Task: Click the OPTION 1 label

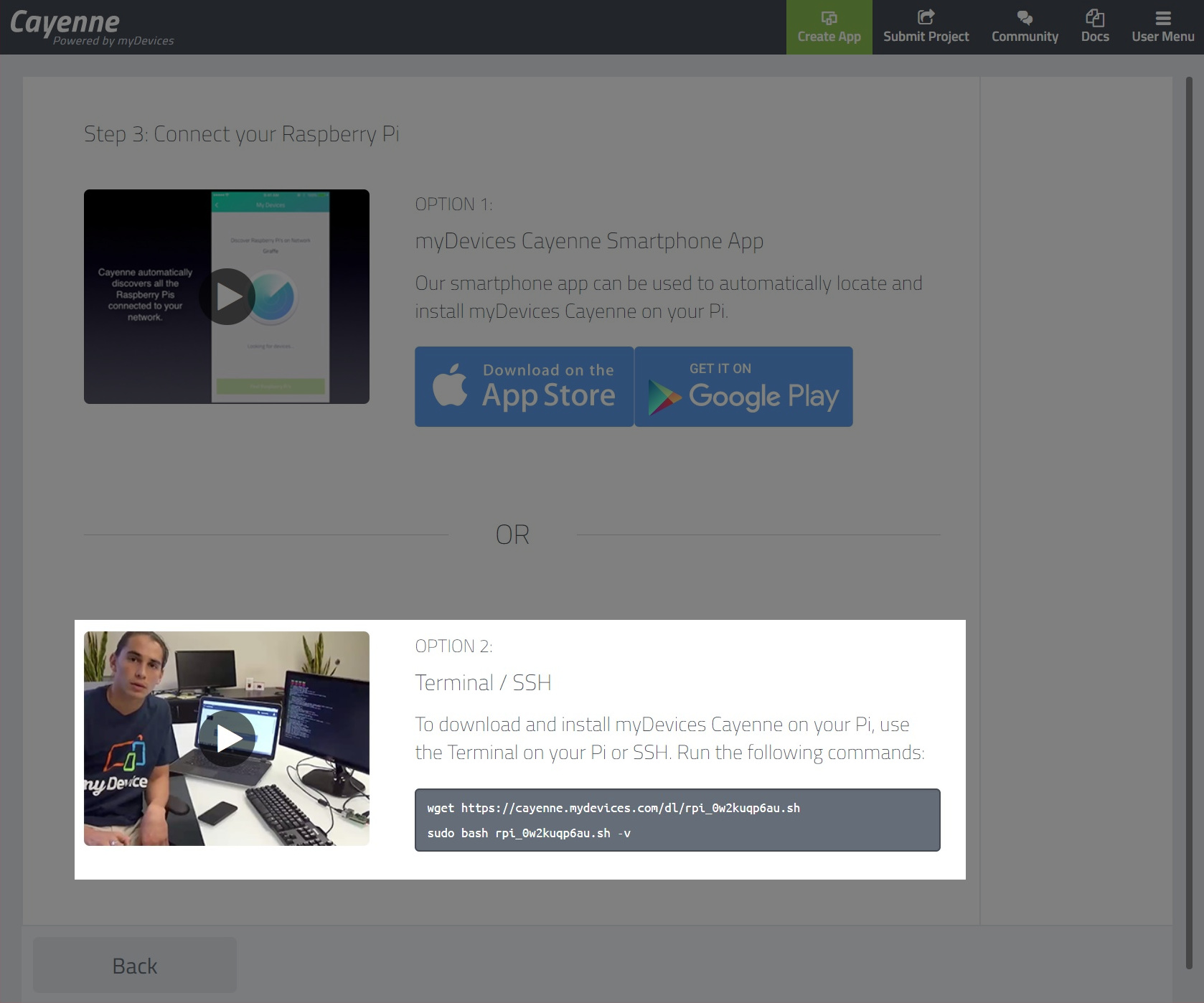Action: click(x=453, y=204)
